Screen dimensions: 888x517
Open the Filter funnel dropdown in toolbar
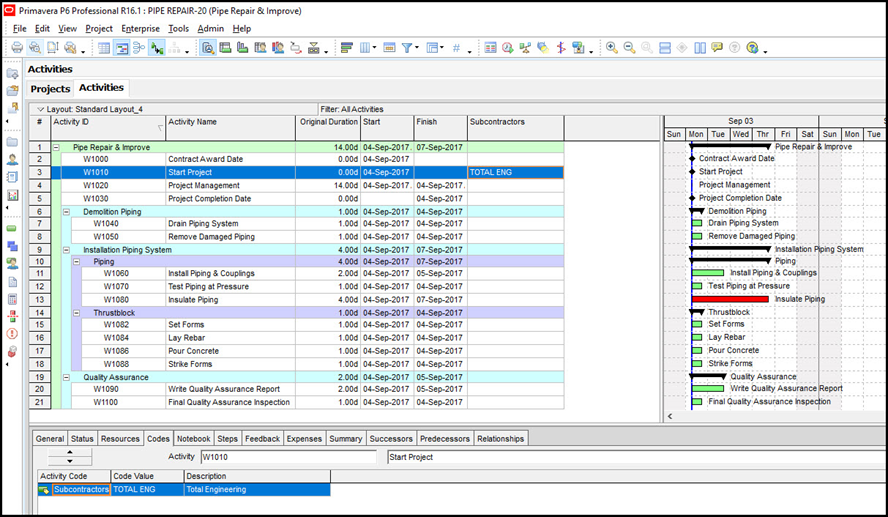[411, 48]
